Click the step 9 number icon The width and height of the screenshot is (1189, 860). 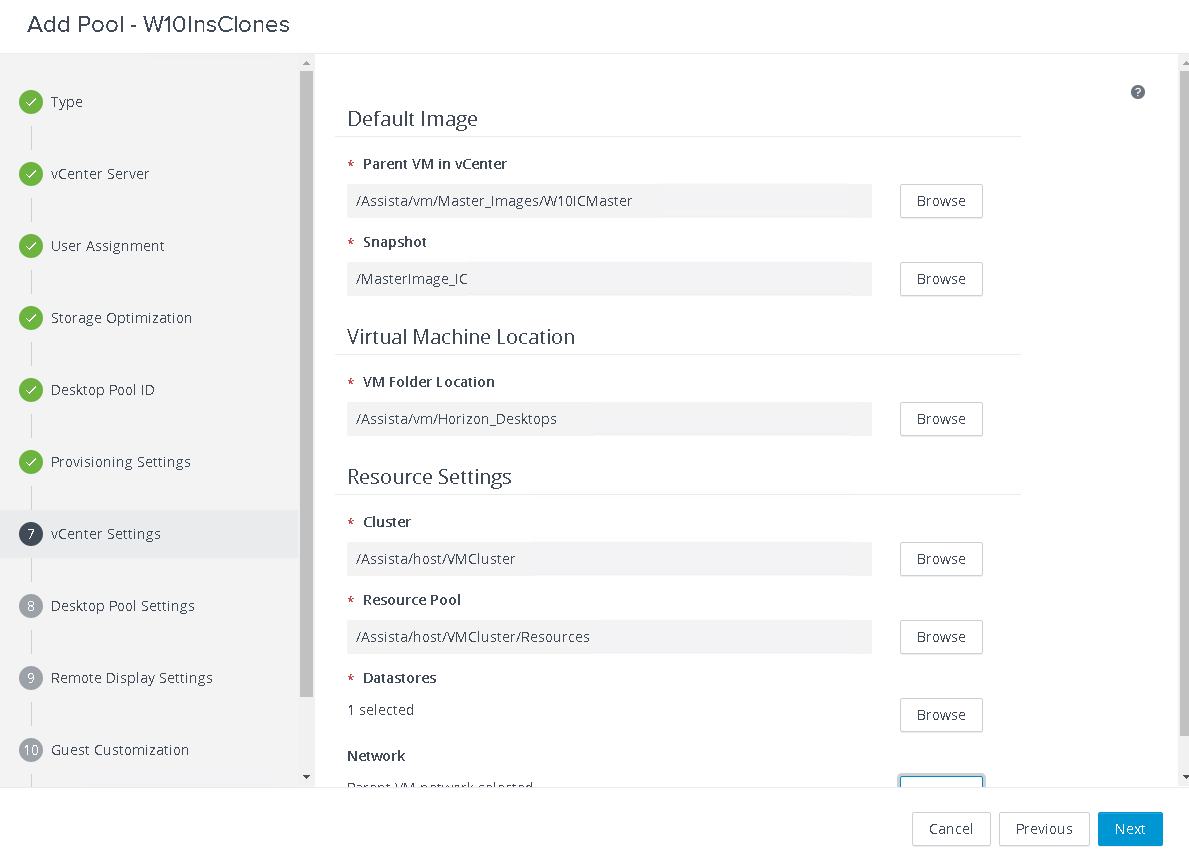pos(31,678)
